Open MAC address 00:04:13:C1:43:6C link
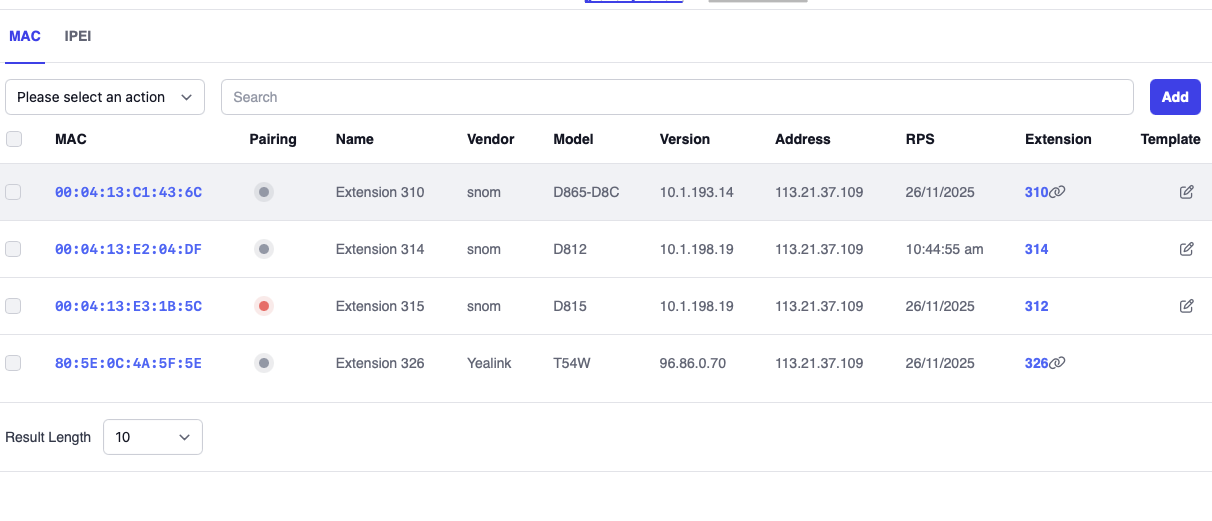This screenshot has width=1212, height=521. [128, 192]
